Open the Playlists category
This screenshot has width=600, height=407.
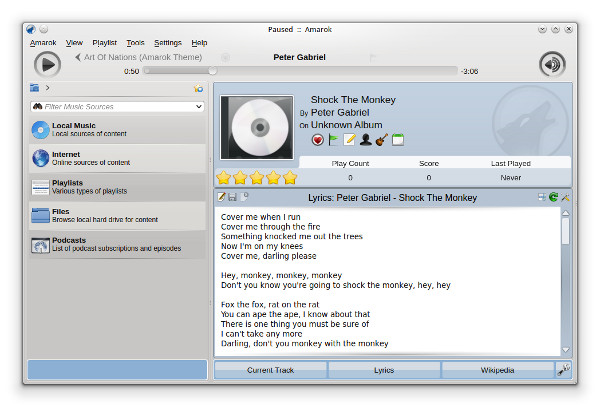[117, 187]
